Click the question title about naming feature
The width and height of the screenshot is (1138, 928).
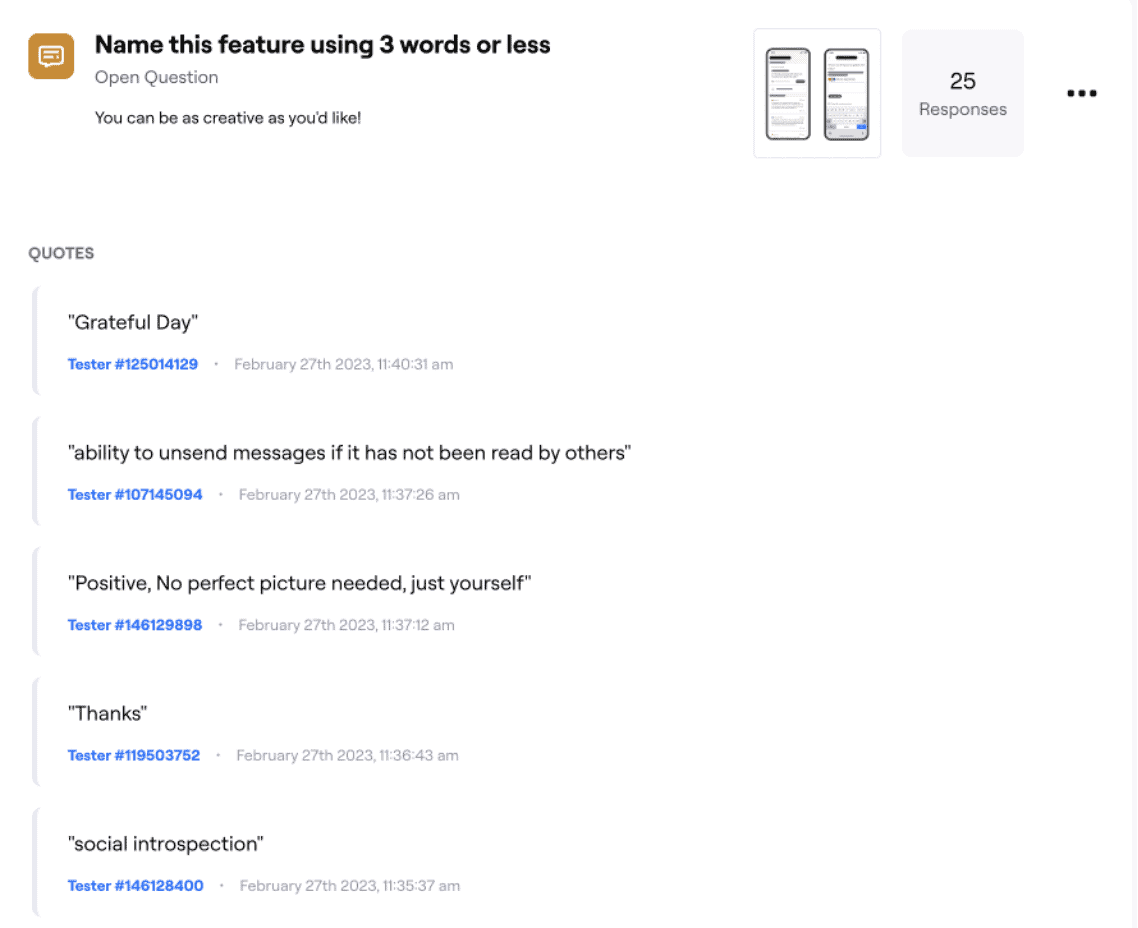tap(322, 45)
